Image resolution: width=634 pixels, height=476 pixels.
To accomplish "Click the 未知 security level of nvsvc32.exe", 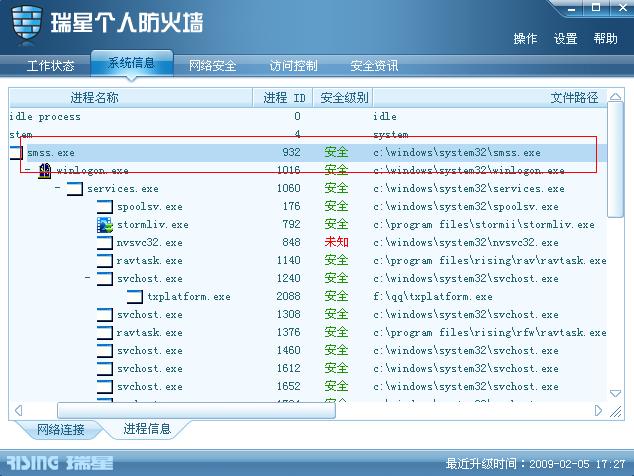I will point(336,242).
